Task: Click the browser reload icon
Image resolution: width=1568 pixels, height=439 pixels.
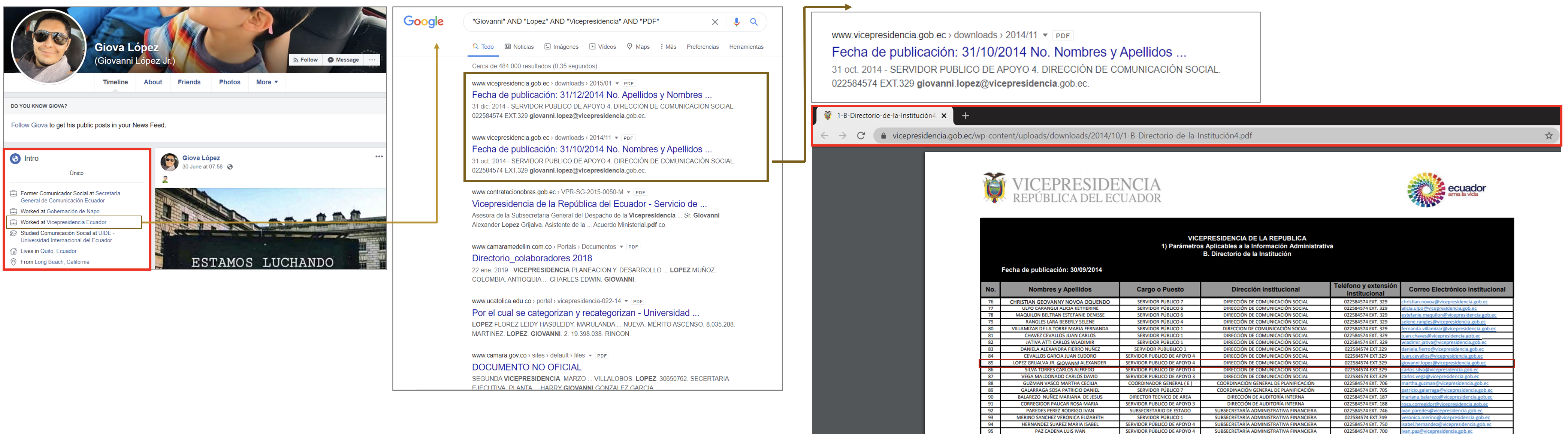Action: (861, 136)
